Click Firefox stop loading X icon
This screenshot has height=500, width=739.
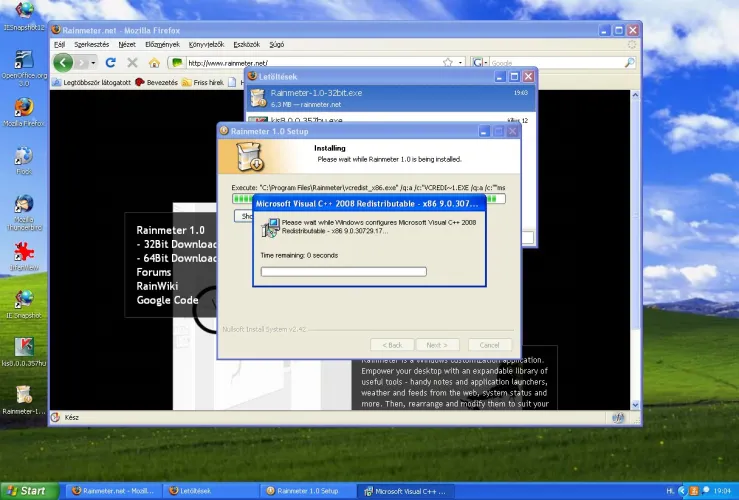(132, 63)
